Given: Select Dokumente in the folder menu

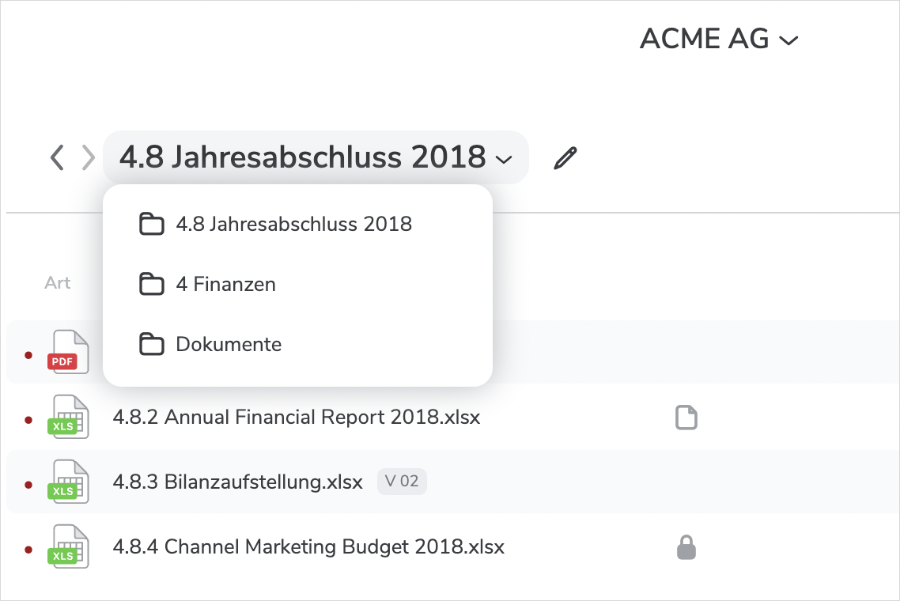Looking at the screenshot, I should click(228, 345).
